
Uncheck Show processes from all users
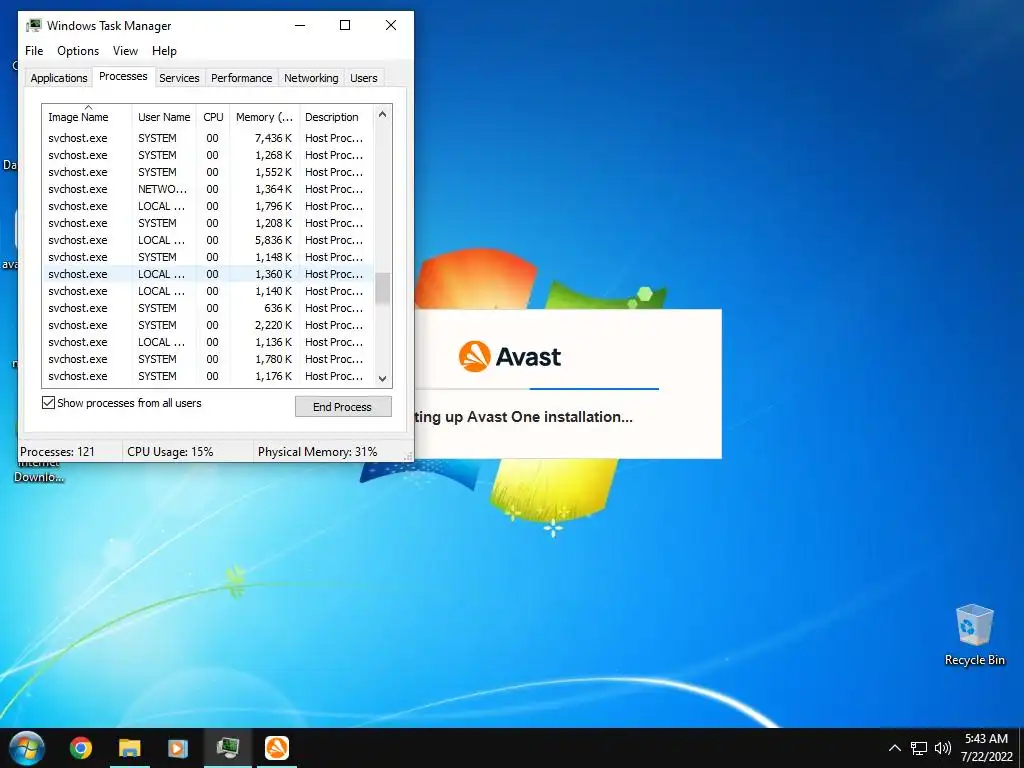tap(48, 403)
